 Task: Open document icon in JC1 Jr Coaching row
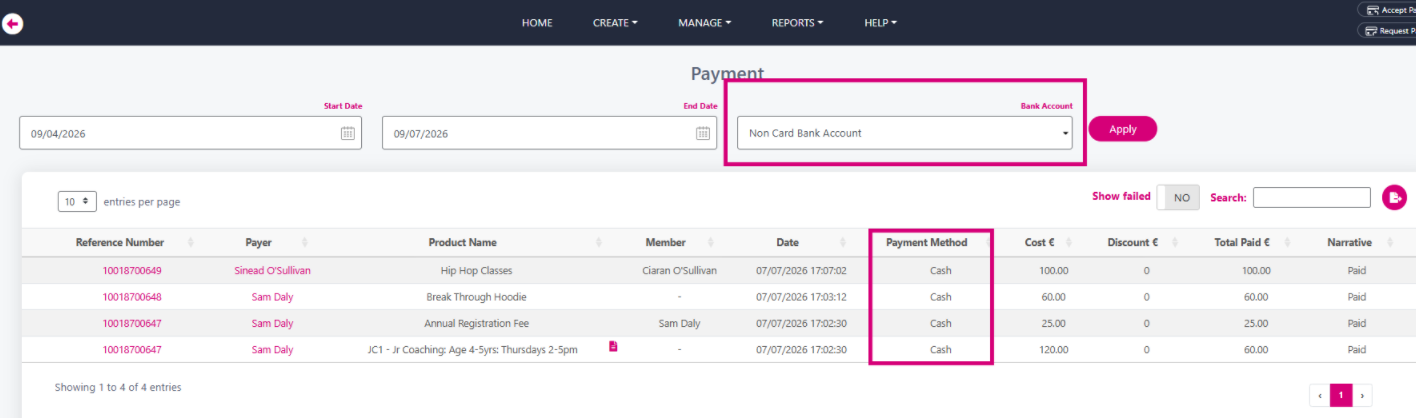pos(614,346)
